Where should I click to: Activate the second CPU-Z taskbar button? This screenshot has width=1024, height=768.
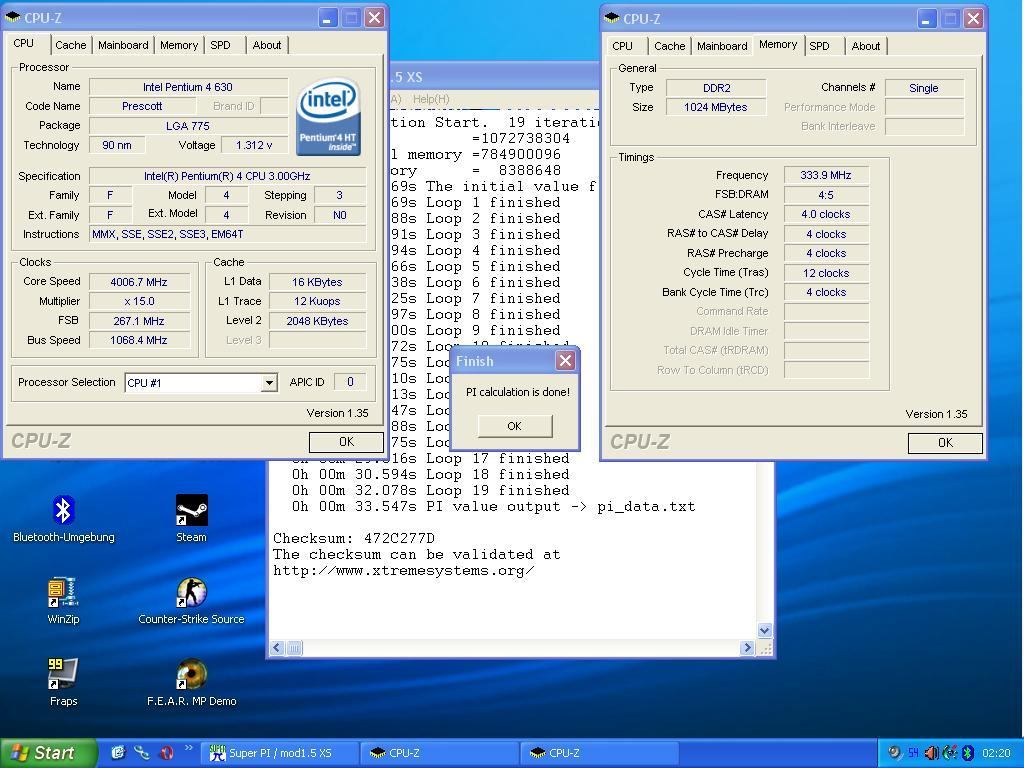pos(599,753)
